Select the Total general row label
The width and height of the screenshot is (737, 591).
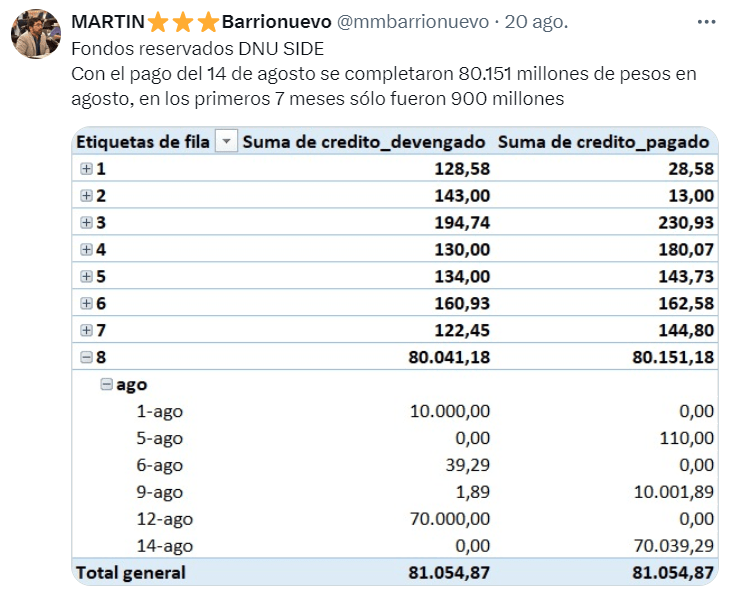(x=131, y=573)
